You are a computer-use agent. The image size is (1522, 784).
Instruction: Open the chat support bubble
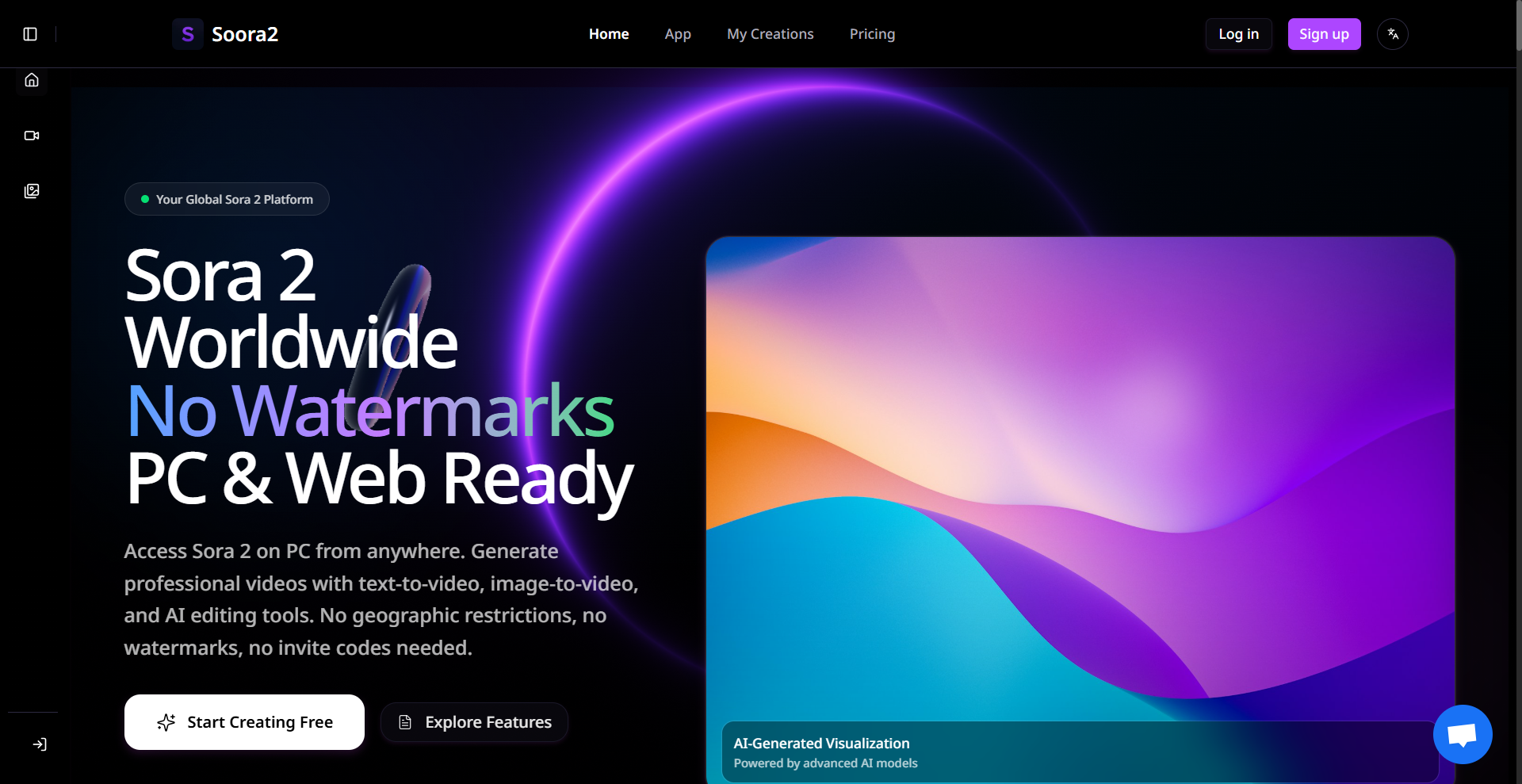(x=1462, y=734)
